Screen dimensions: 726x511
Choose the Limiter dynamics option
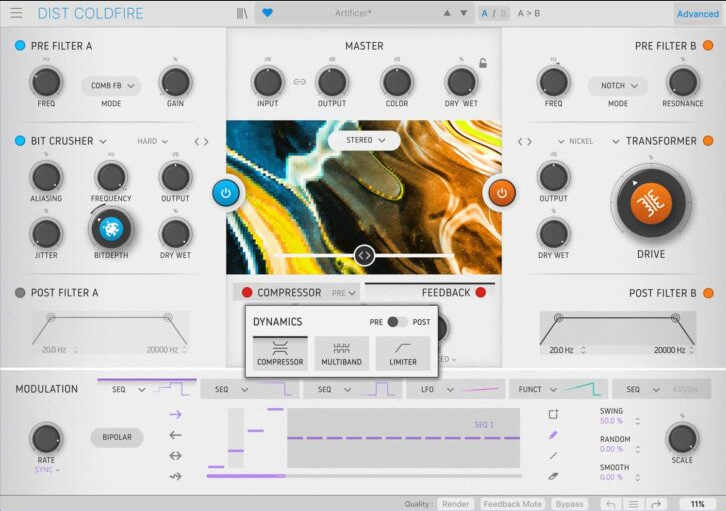click(x=403, y=353)
